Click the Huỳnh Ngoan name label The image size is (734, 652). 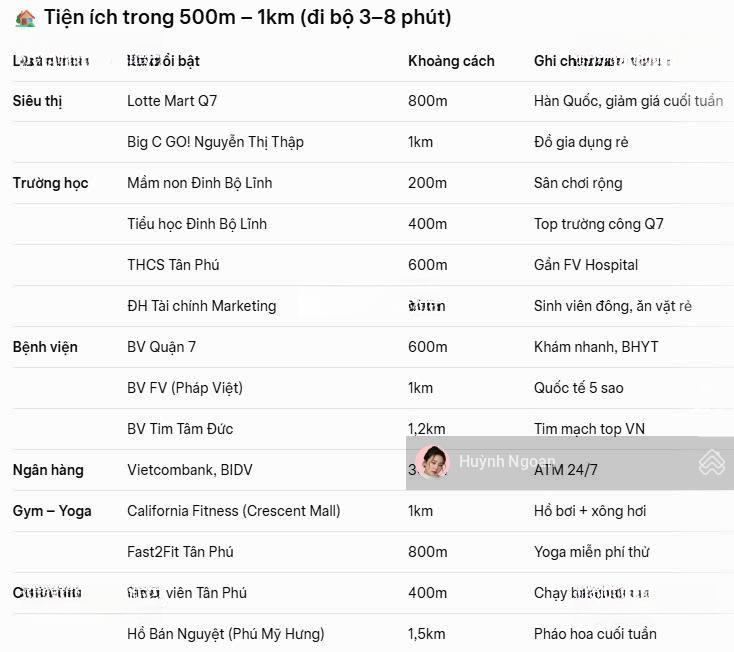pos(506,462)
